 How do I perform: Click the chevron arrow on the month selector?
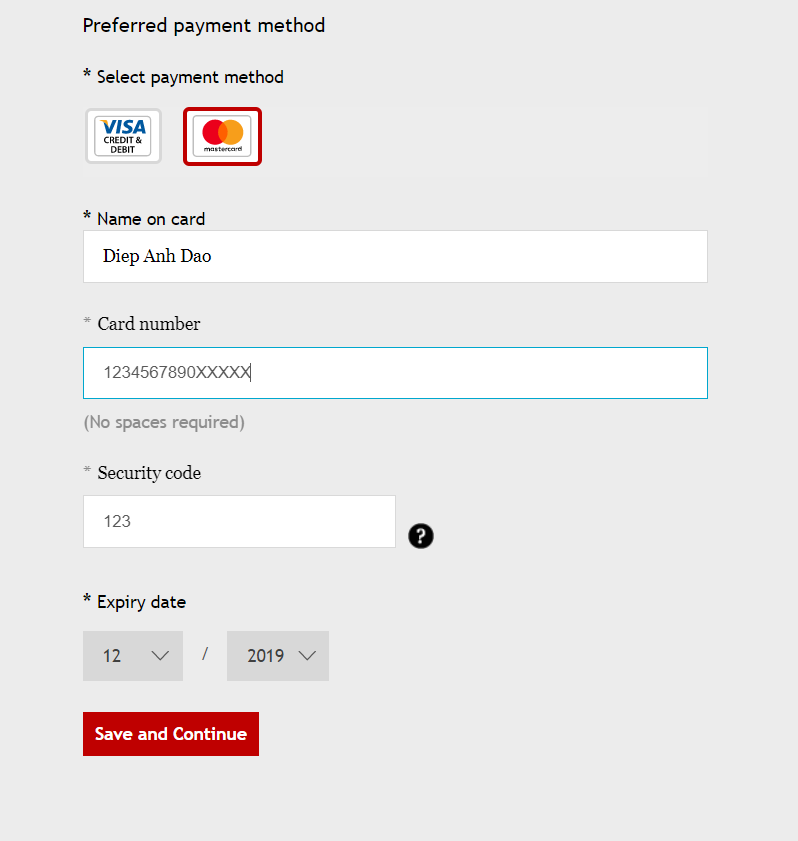click(x=160, y=656)
